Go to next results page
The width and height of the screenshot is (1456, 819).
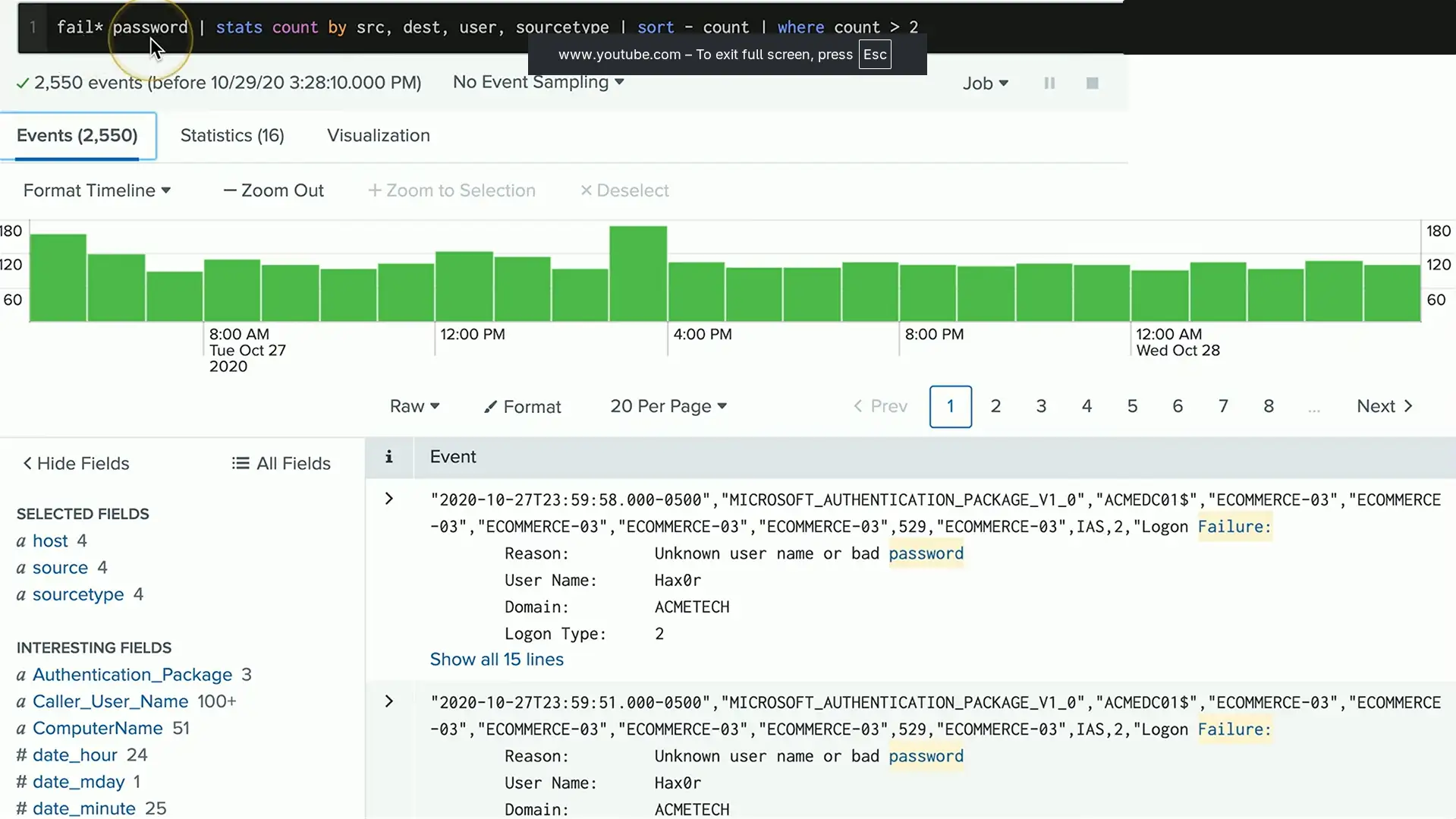pos(1384,407)
